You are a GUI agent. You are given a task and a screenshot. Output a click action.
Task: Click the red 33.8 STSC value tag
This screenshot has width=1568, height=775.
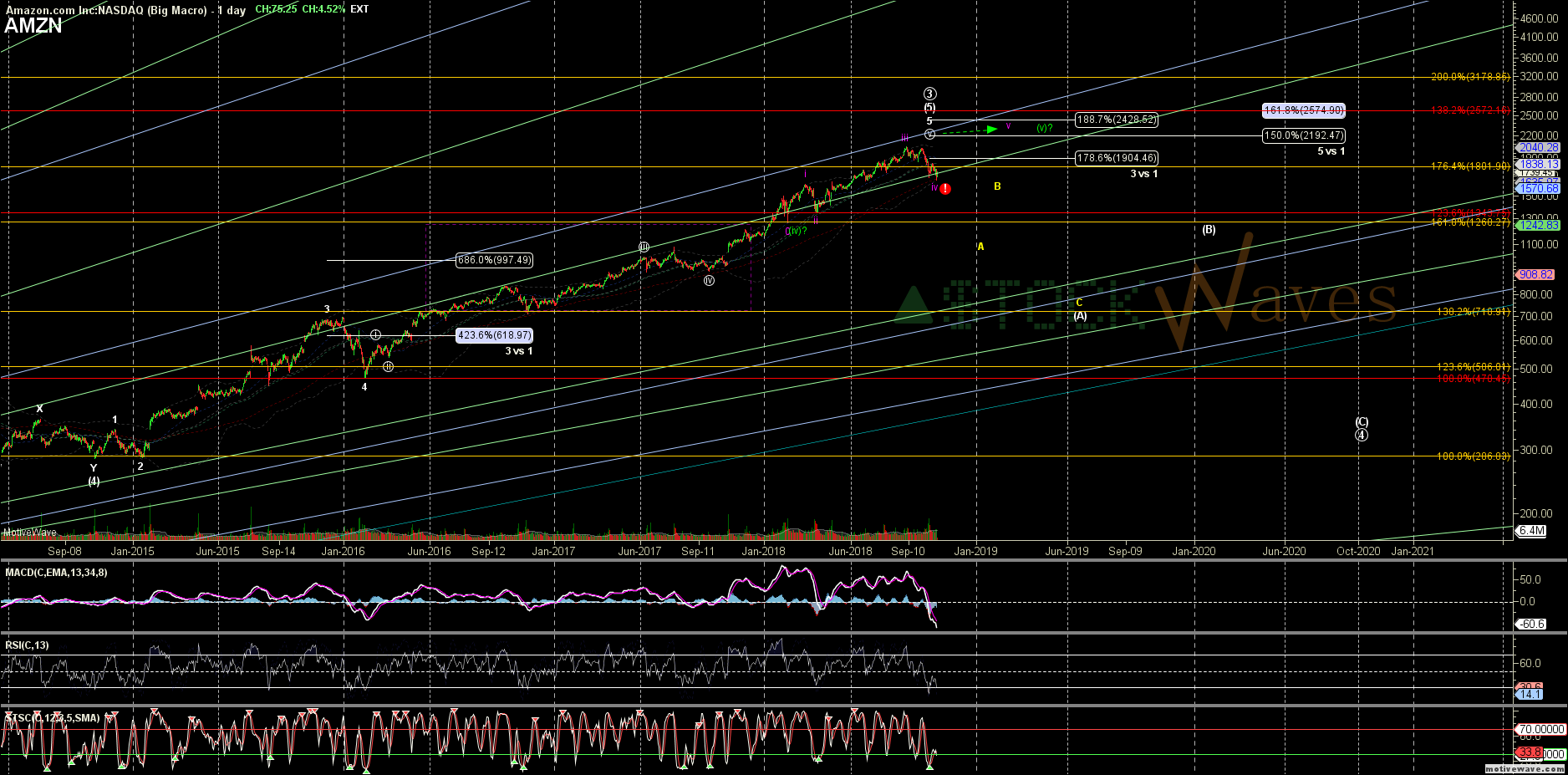tap(1530, 753)
